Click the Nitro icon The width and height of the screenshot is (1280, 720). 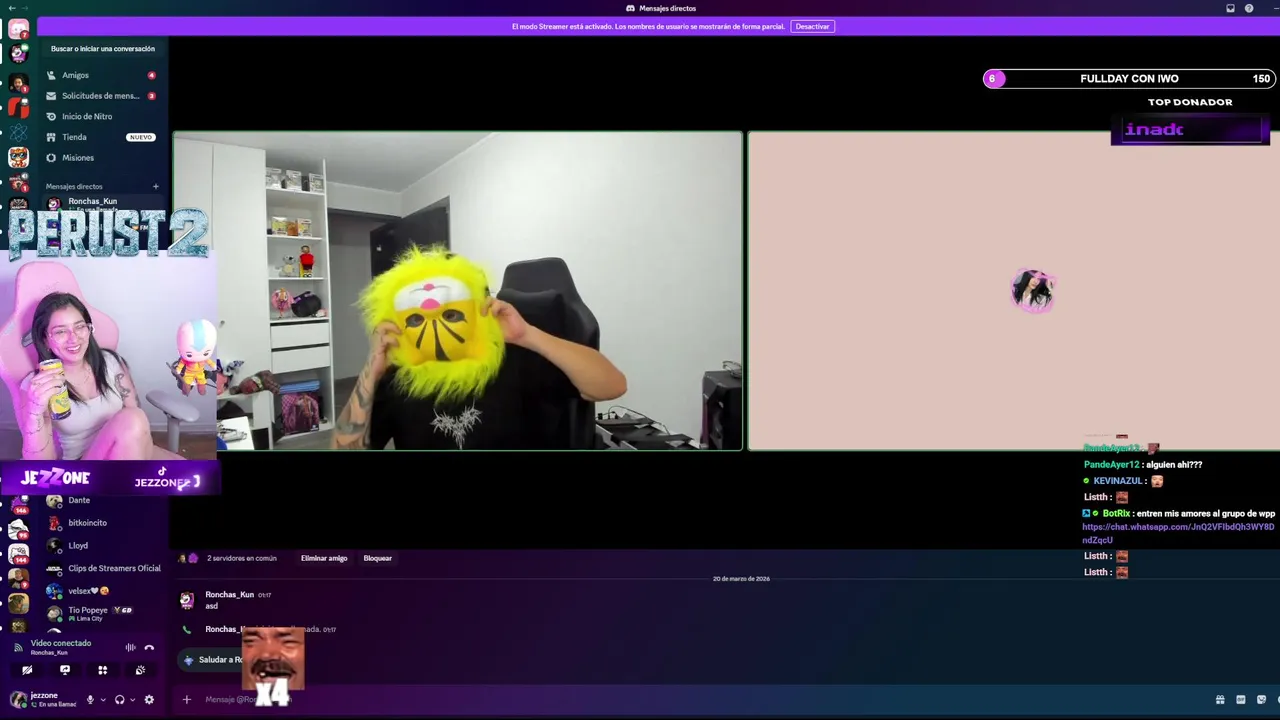[x=51, y=116]
